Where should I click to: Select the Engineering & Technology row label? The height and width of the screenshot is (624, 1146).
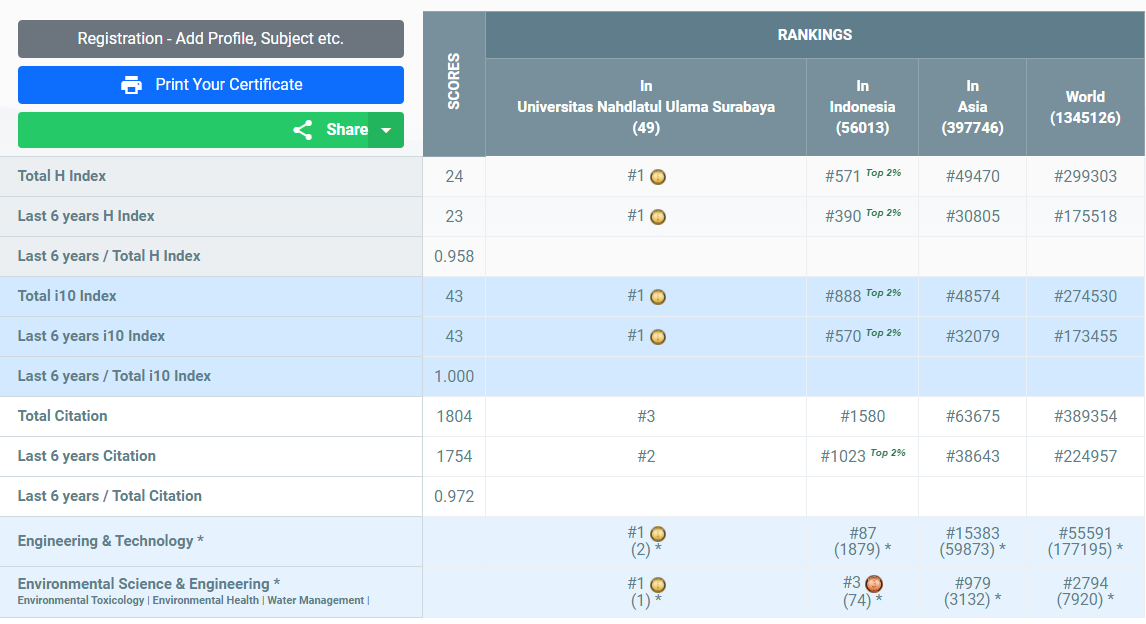(x=110, y=541)
